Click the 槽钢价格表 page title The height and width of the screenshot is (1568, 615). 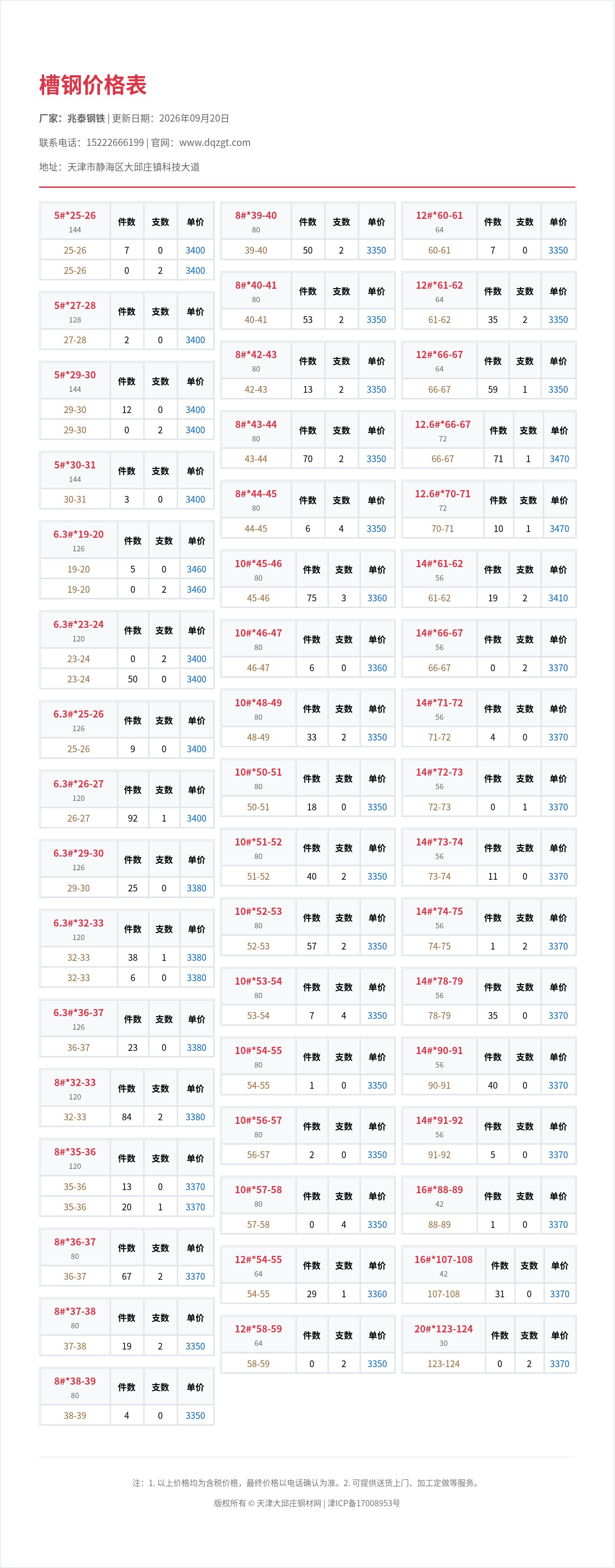click(92, 85)
